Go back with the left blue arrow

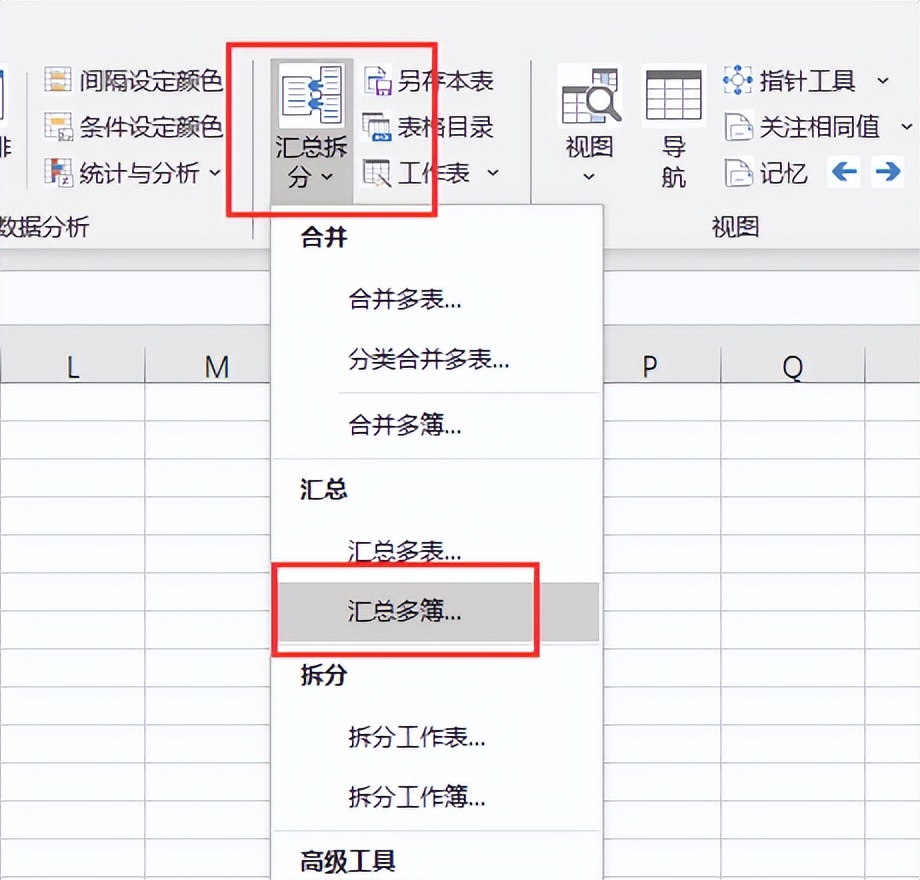[x=845, y=172]
